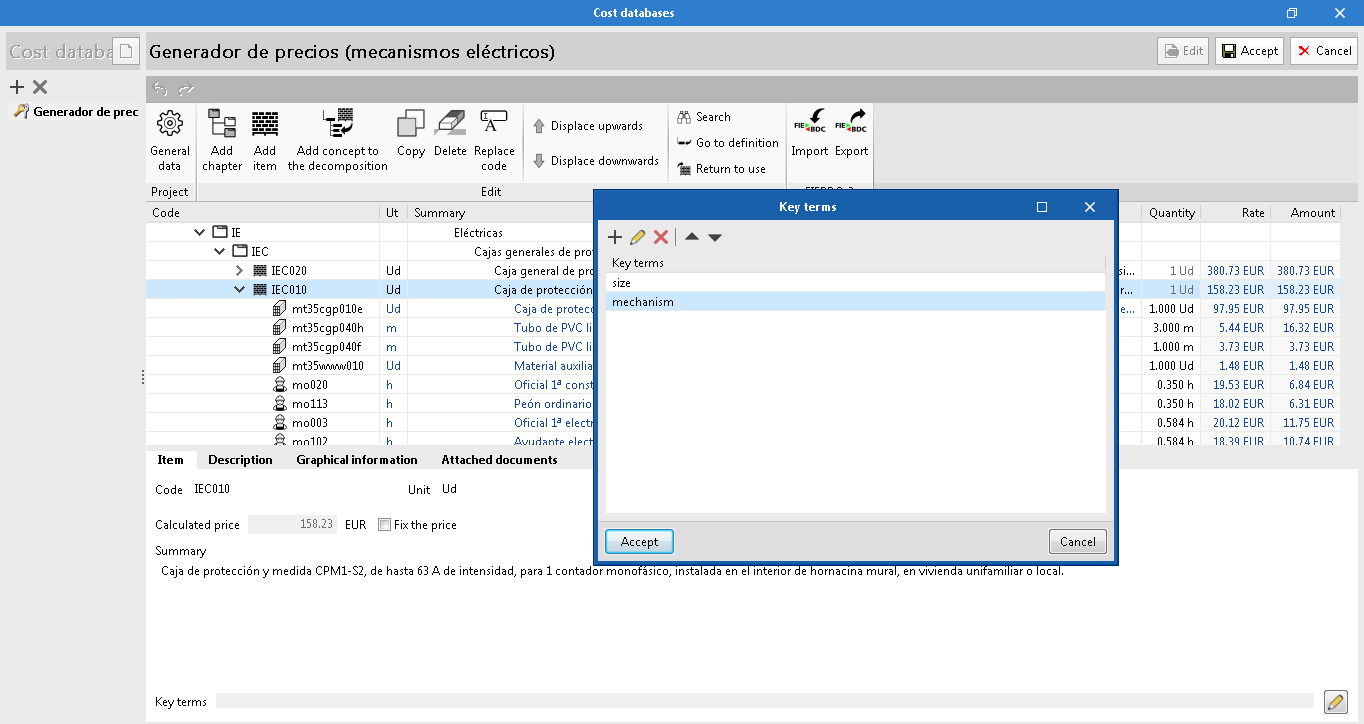Viewport: 1364px width, 724px height.
Task: Edit key terms with the pencil icon
Action: pos(638,237)
